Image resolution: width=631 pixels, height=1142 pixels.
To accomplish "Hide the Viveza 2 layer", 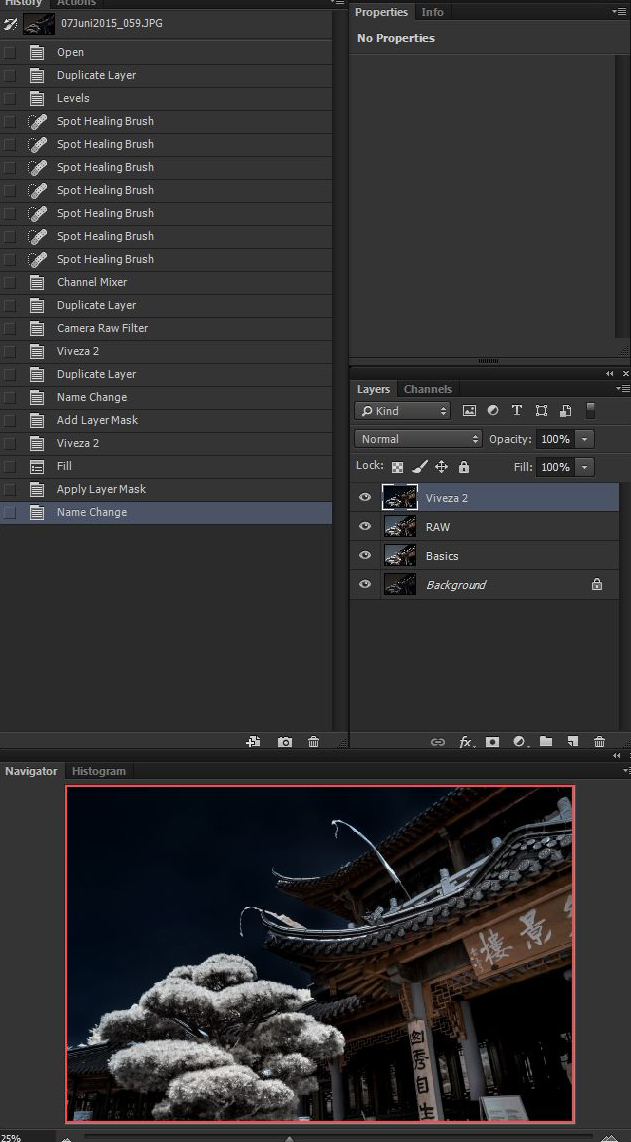I will click(x=365, y=498).
